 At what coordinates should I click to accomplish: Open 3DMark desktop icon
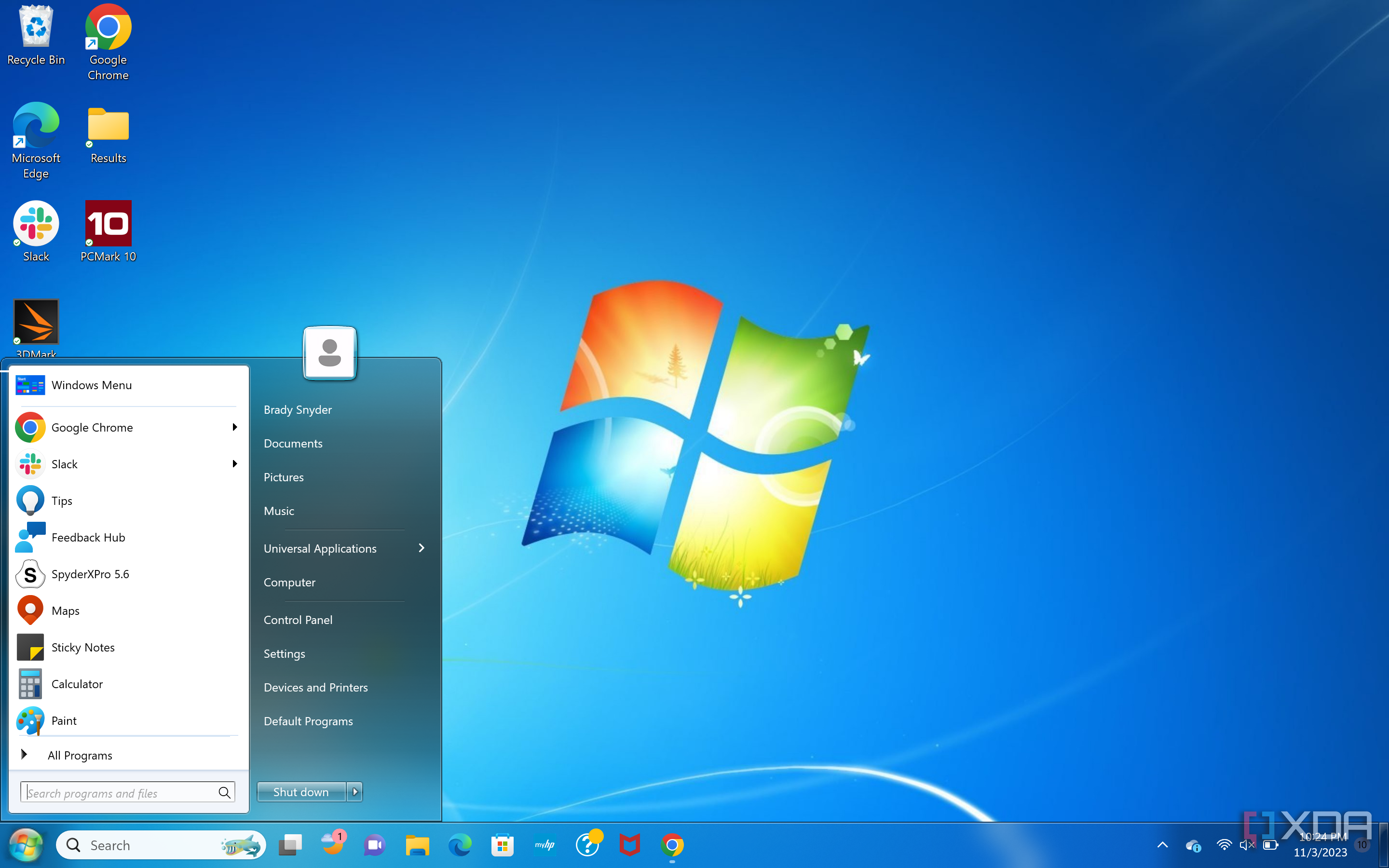tap(36, 328)
